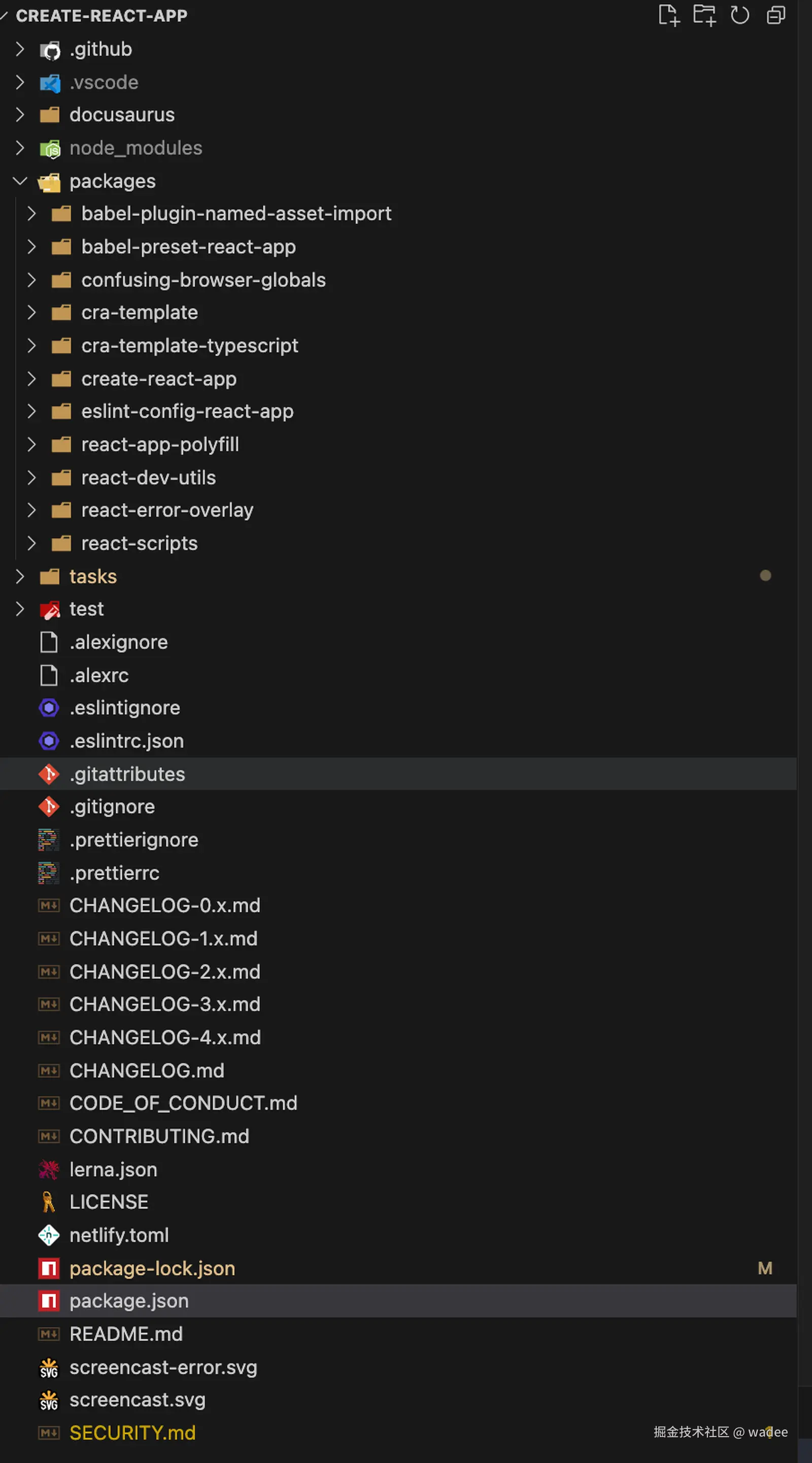This screenshot has width=812, height=1463.
Task: Refresh the Explorer file tree
Action: pyautogui.click(x=740, y=15)
